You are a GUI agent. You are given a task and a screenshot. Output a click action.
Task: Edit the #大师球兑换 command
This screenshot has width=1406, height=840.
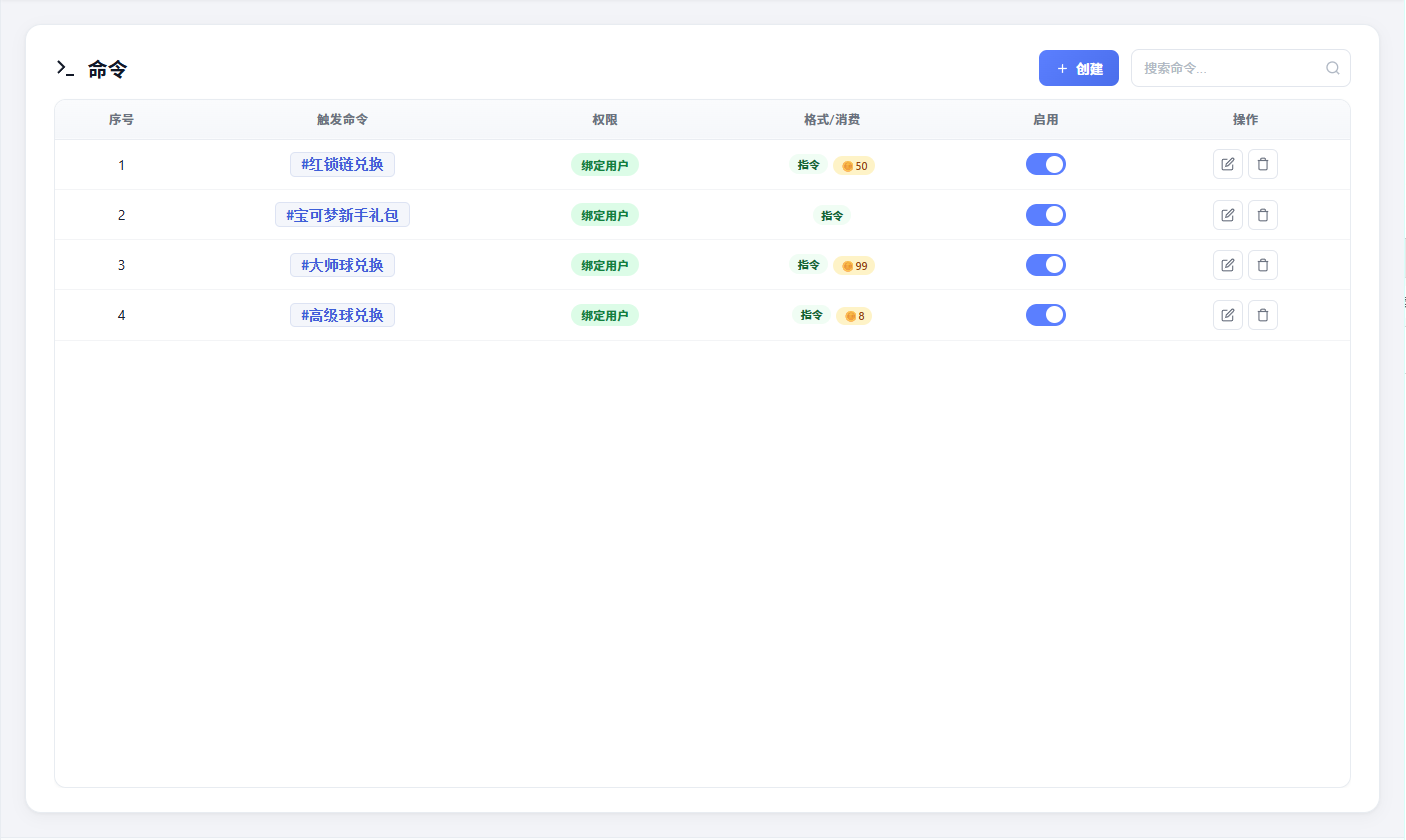click(1228, 265)
